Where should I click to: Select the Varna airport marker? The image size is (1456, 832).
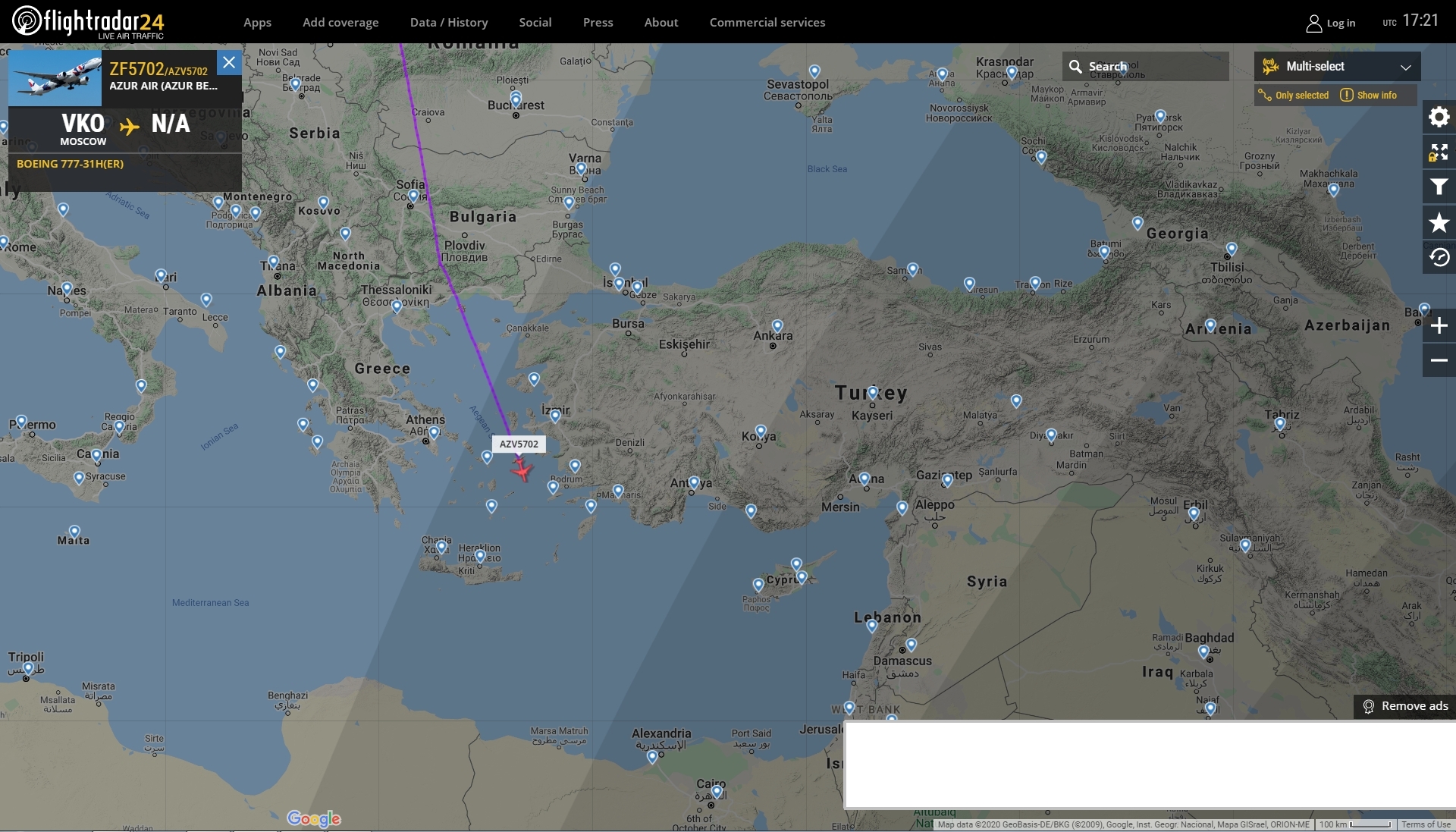point(581,168)
